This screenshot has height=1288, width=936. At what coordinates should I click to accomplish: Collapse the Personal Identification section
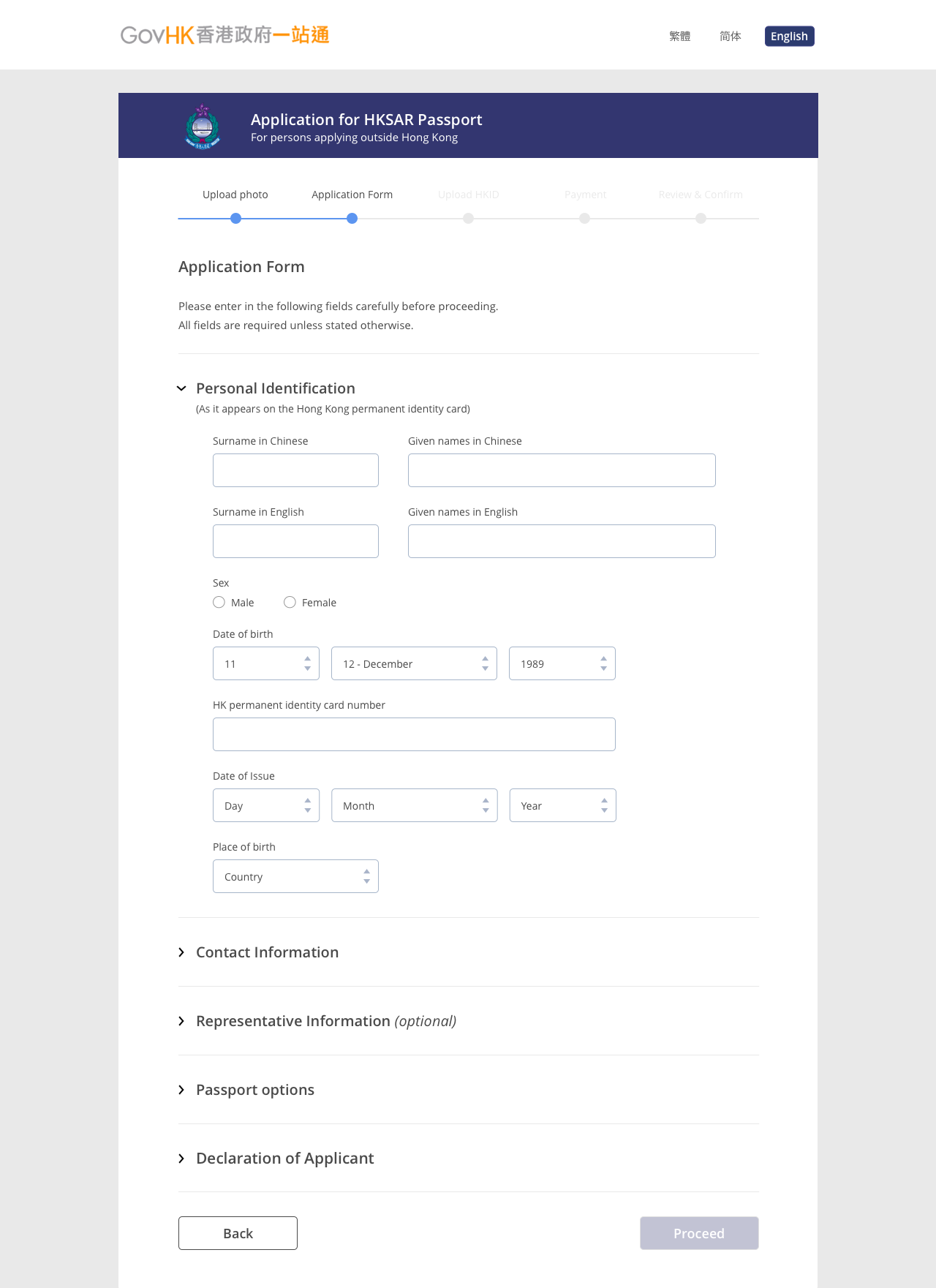[182, 388]
